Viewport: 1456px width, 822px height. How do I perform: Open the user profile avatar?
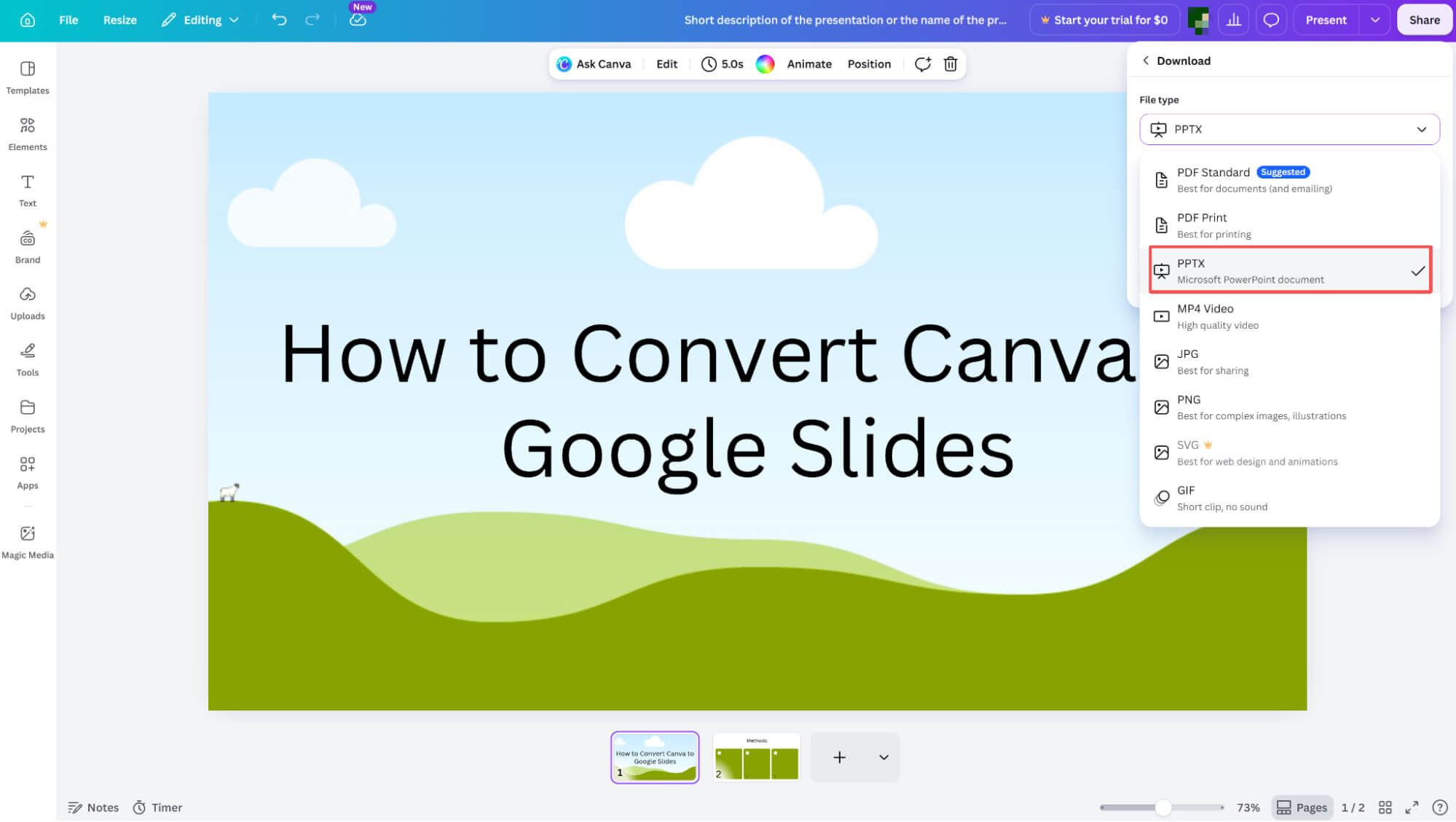click(1198, 20)
